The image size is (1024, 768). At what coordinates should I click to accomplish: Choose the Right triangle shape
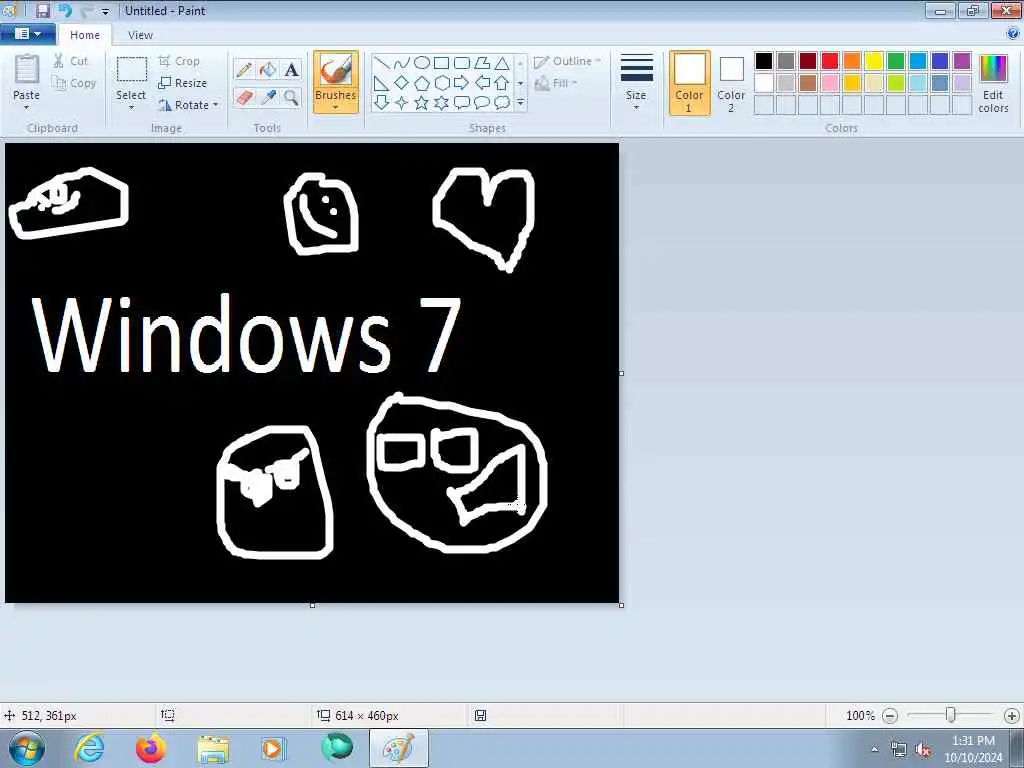coord(382,83)
